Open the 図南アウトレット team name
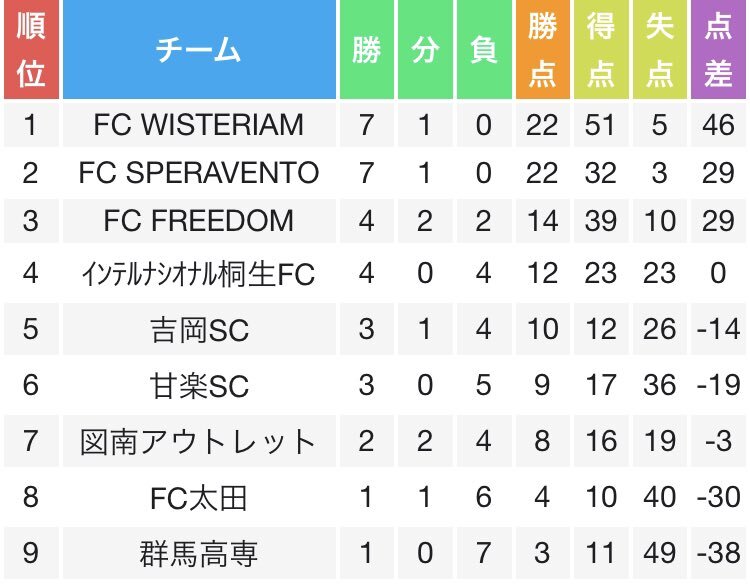This screenshot has width=750, height=587. point(198,441)
